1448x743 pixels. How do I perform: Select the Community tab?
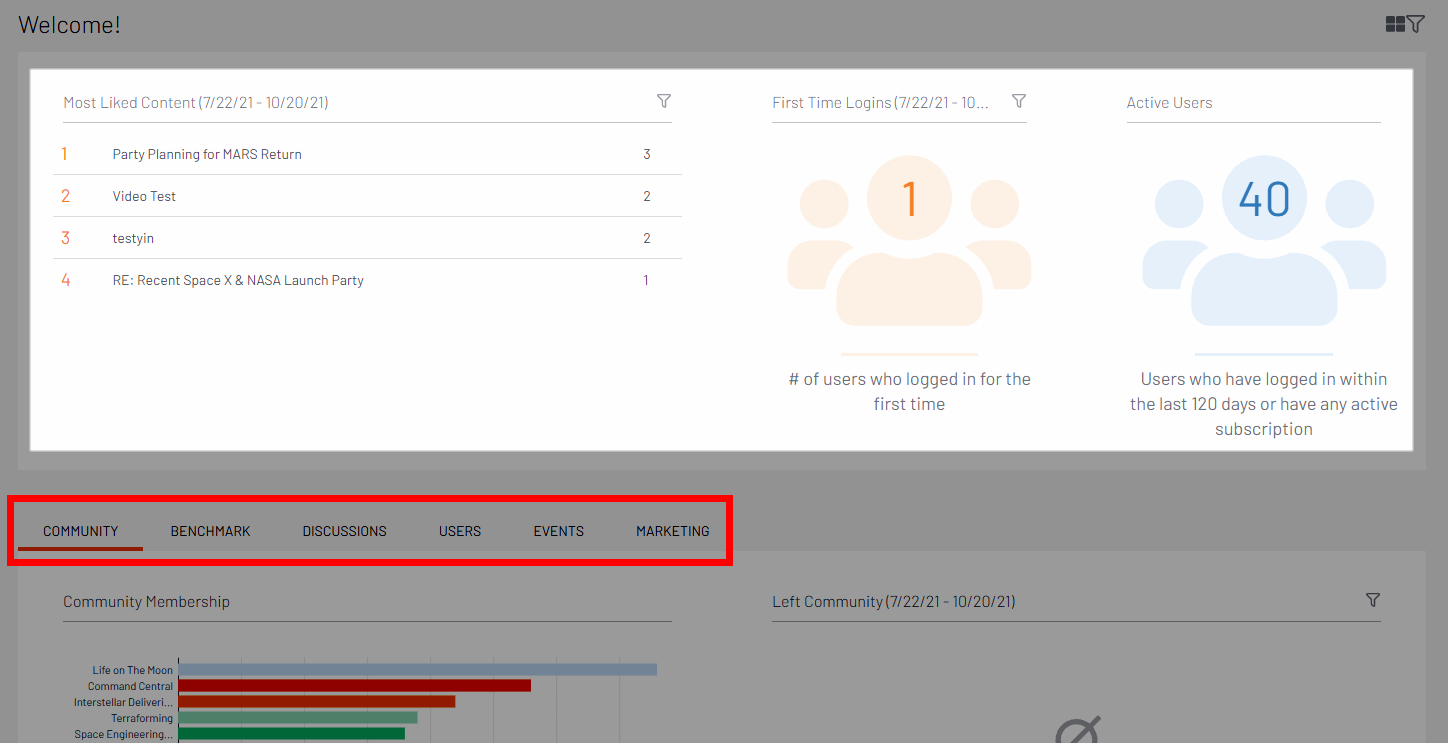[x=81, y=531]
